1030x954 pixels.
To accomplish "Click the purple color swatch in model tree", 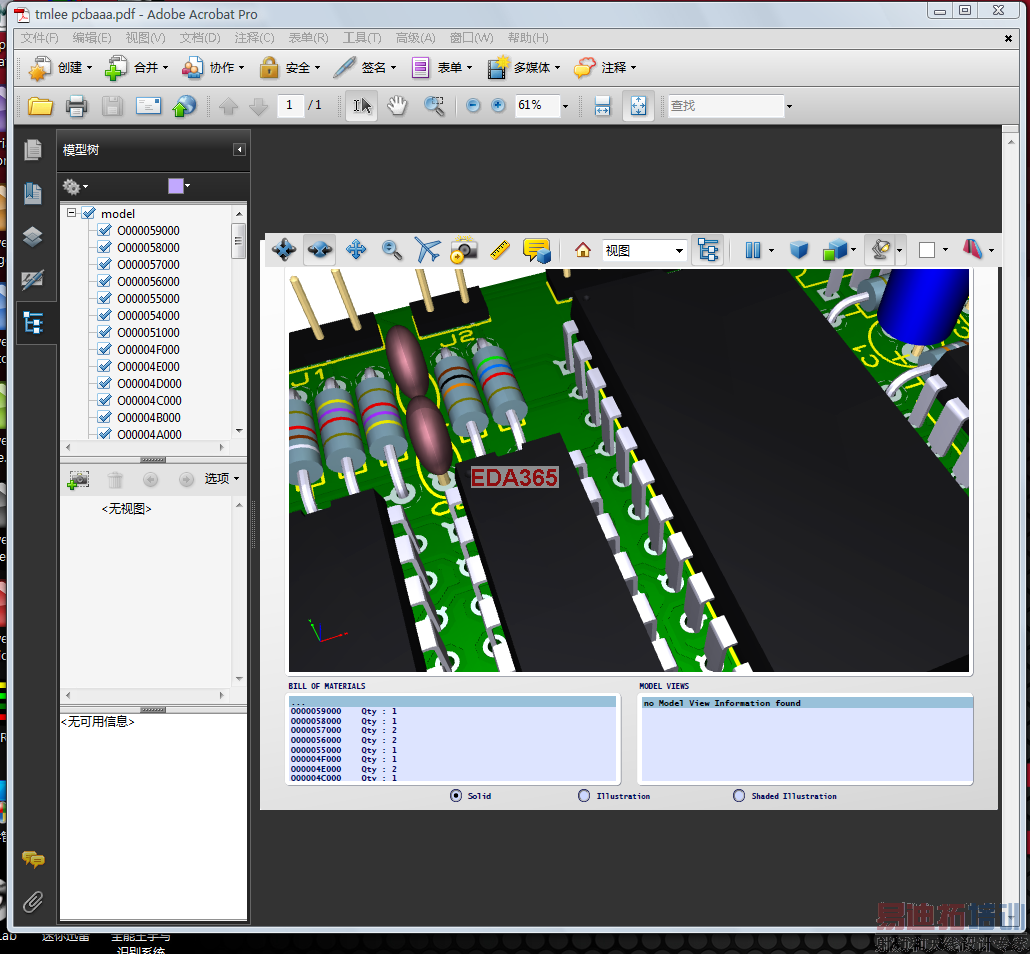I will 176,186.
